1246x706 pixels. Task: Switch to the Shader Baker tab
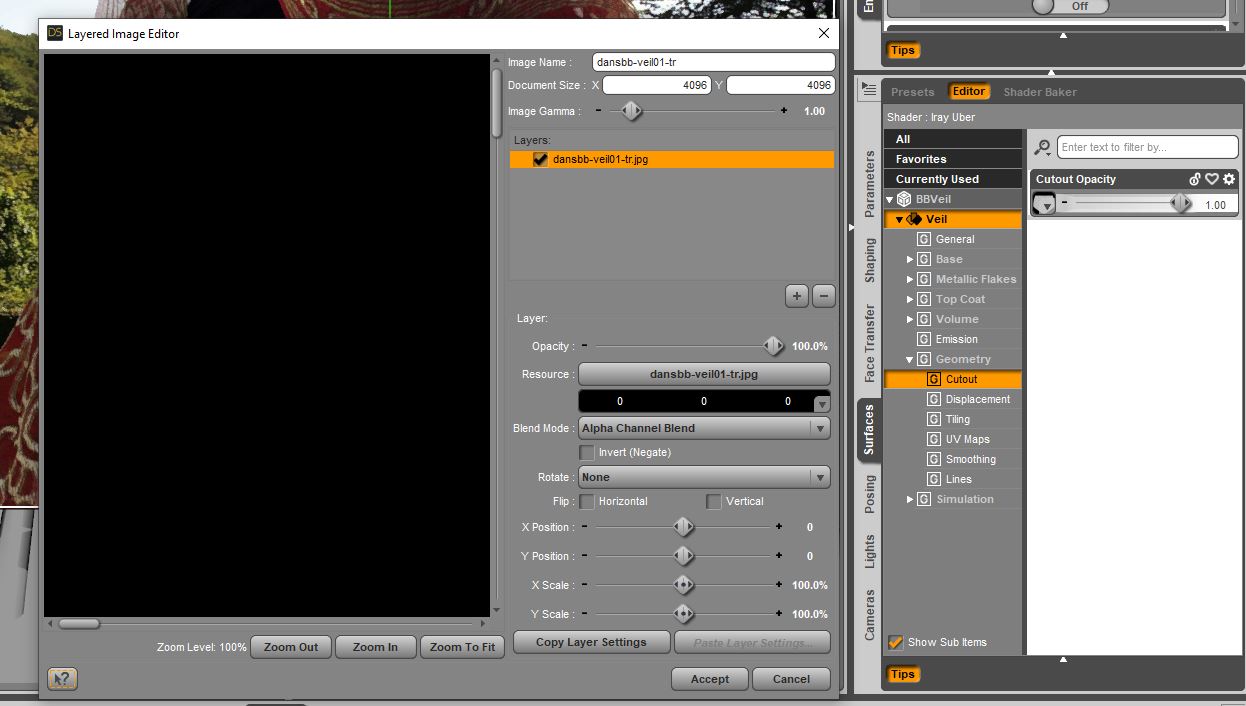point(1040,92)
